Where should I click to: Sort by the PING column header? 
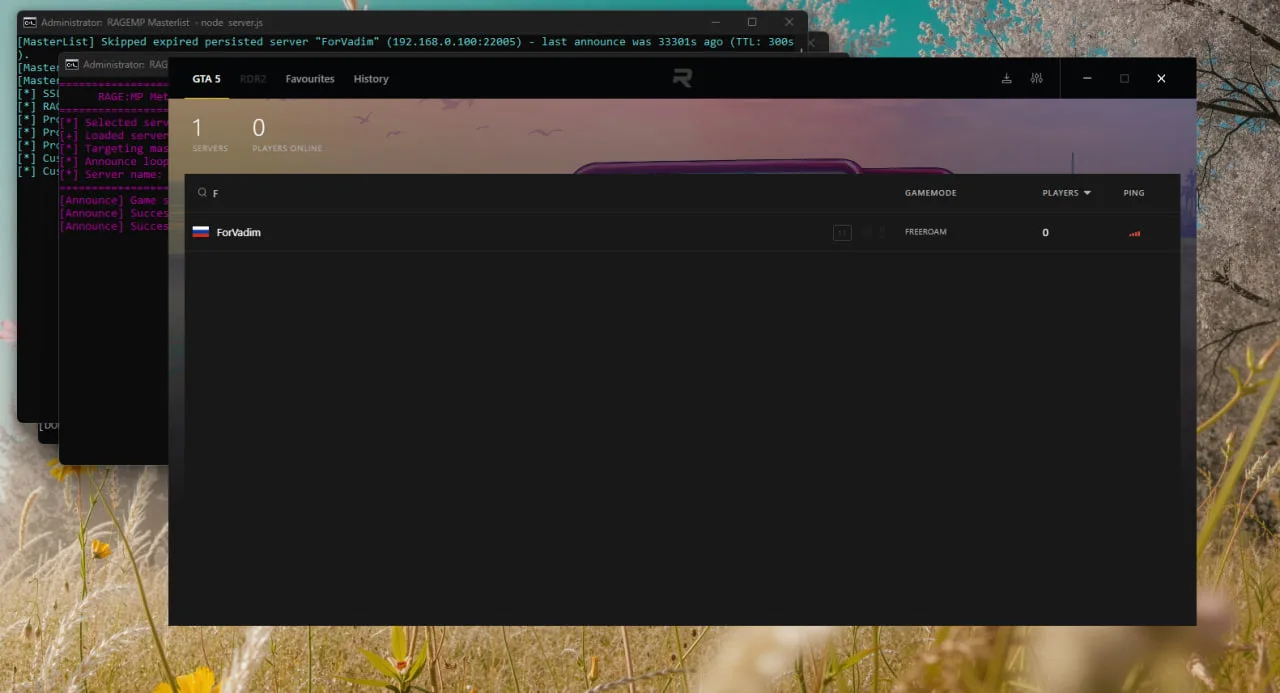(1134, 193)
